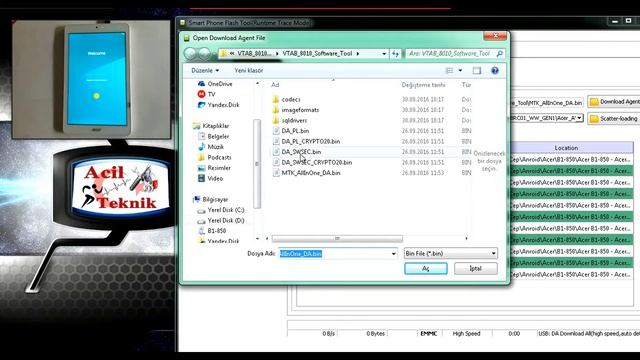The image size is (640, 360).
Task: Click the Dosya Adı filename field
Action: pos(334,253)
